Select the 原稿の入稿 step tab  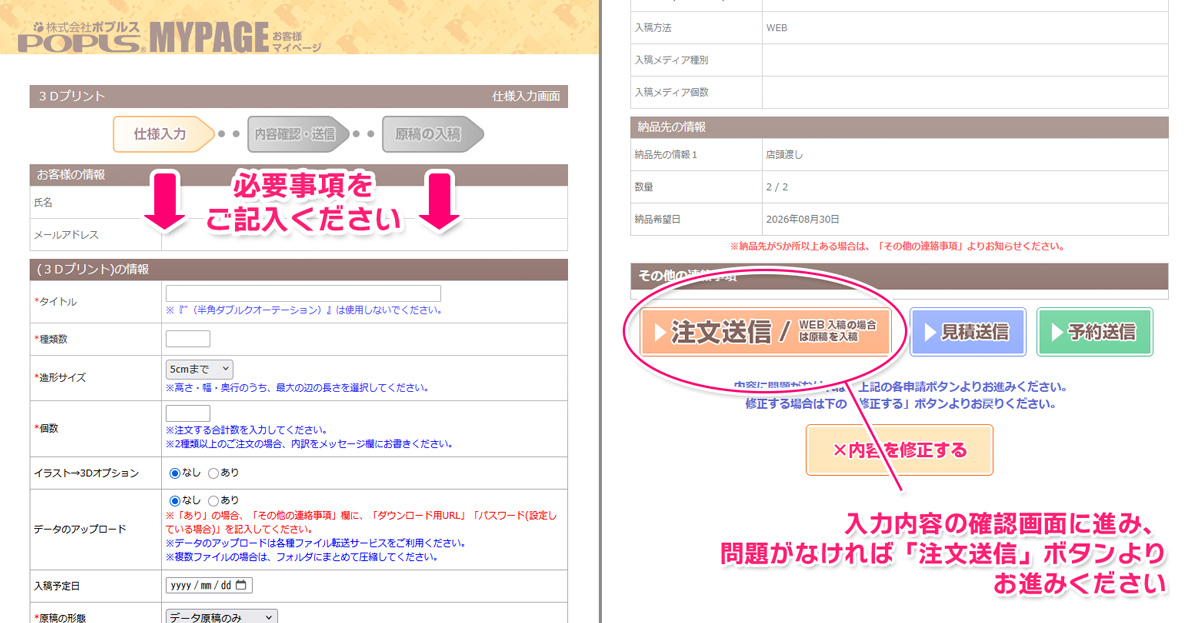point(432,134)
